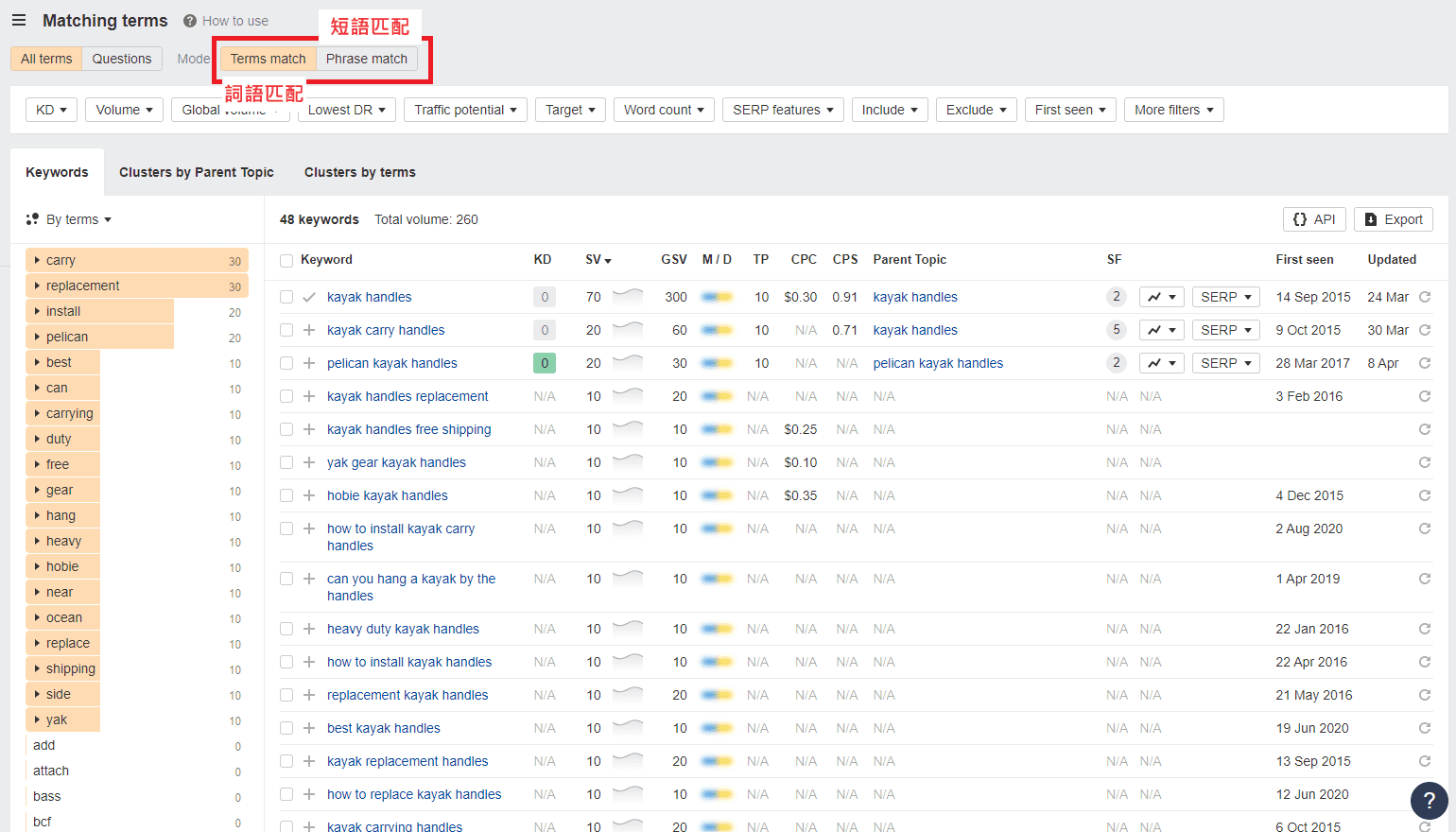Viewport: 1456px width, 832px height.
Task: Add kayak replacement handles to list
Action: click(x=309, y=761)
